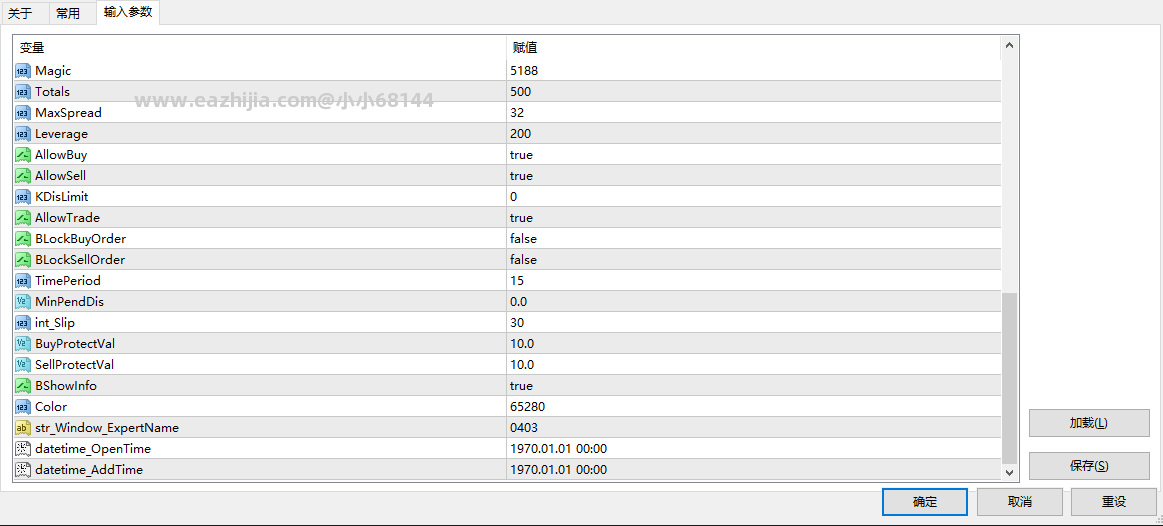This screenshot has height=526, width=1163.
Task: Click the integer icon next to Magic
Action: [x=23, y=71]
